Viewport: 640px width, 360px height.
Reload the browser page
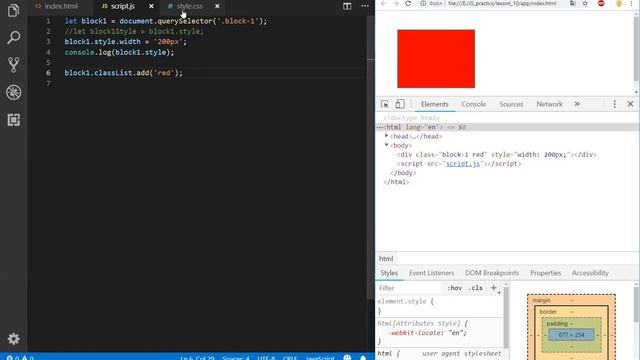408,4
